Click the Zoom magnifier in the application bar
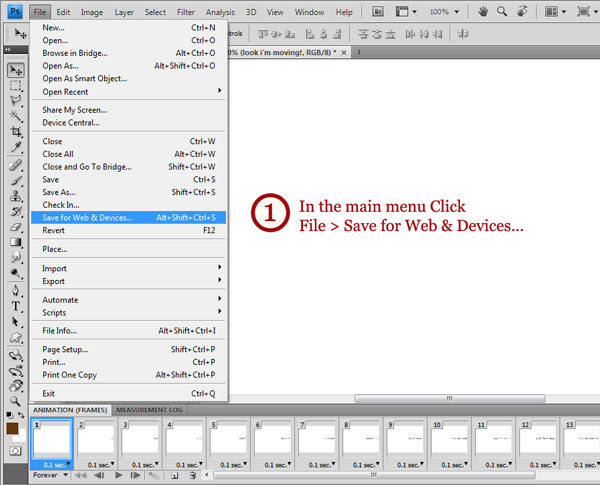Screen dimensions: 600x485 click(502, 11)
